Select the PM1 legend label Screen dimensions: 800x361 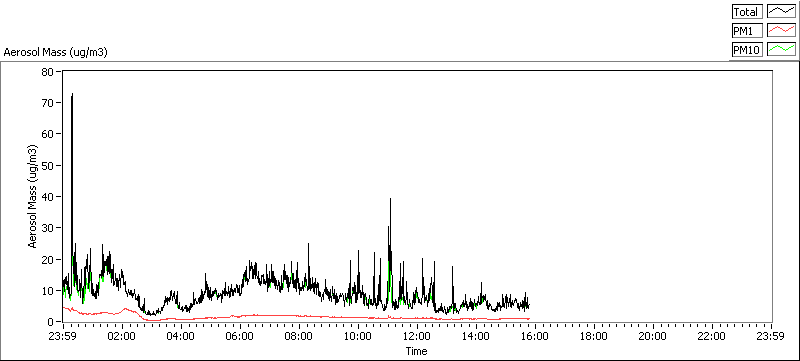click(x=747, y=31)
